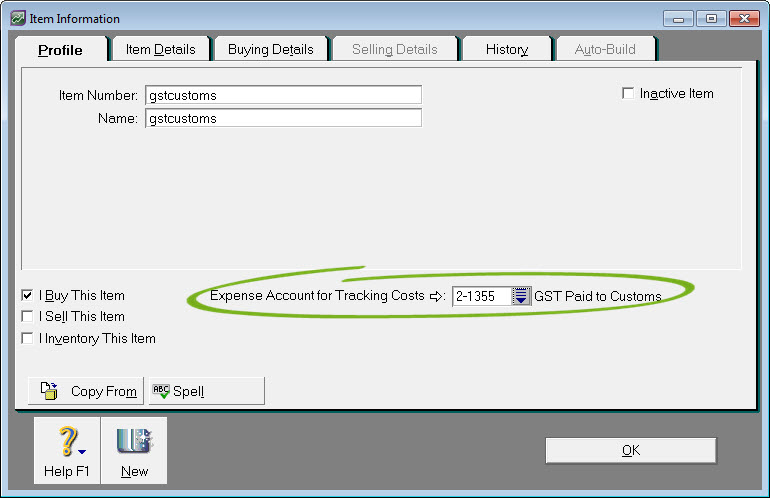Go to the History tab
Viewport: 770px width, 498px height.
(506, 49)
